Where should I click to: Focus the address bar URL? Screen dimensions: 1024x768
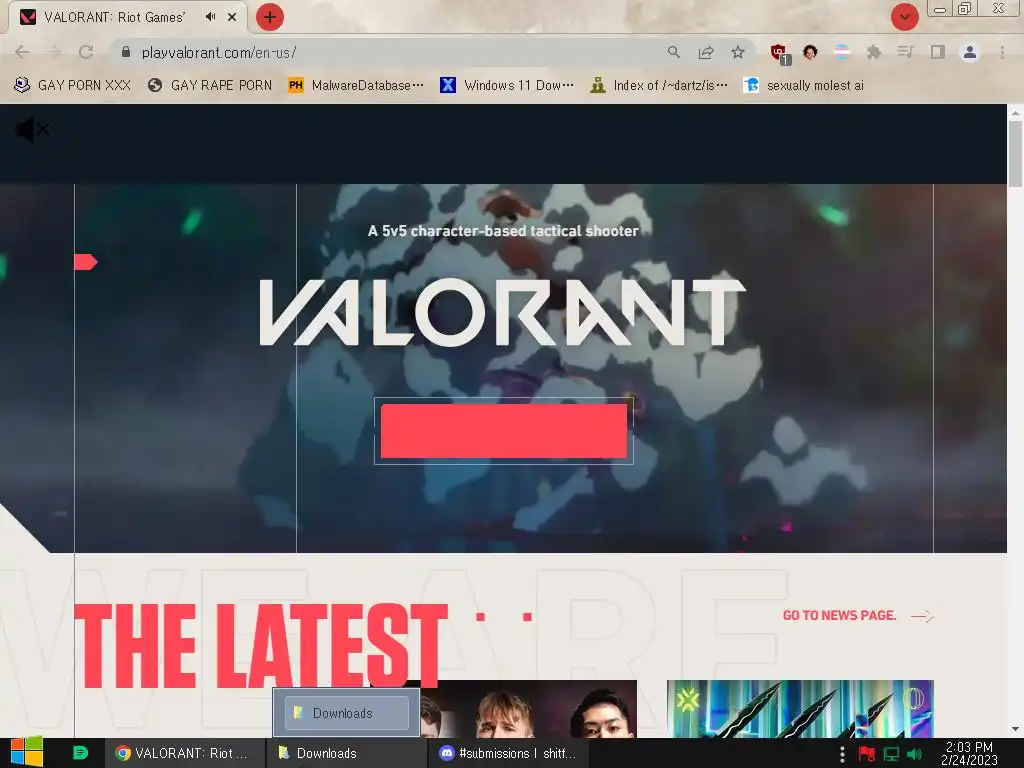pyautogui.click(x=219, y=52)
